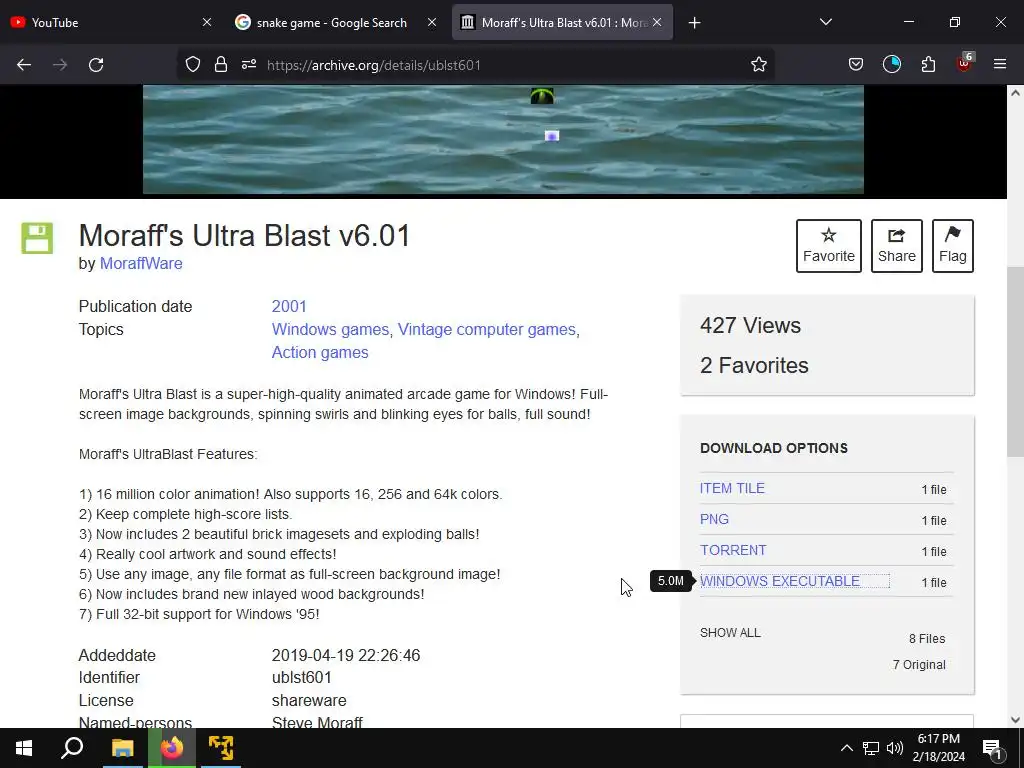Open the uBlock Origin extension icon
1024x768 pixels.
click(965, 63)
